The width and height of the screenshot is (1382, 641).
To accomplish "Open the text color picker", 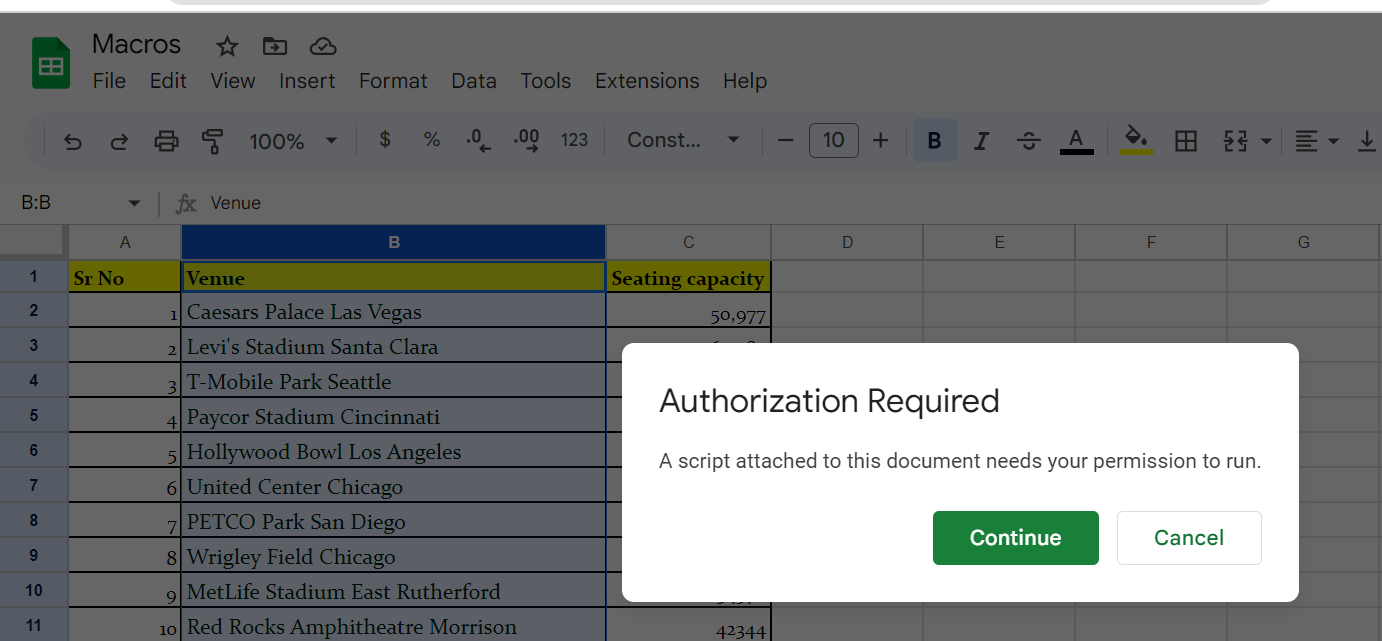I will pyautogui.click(x=1076, y=140).
